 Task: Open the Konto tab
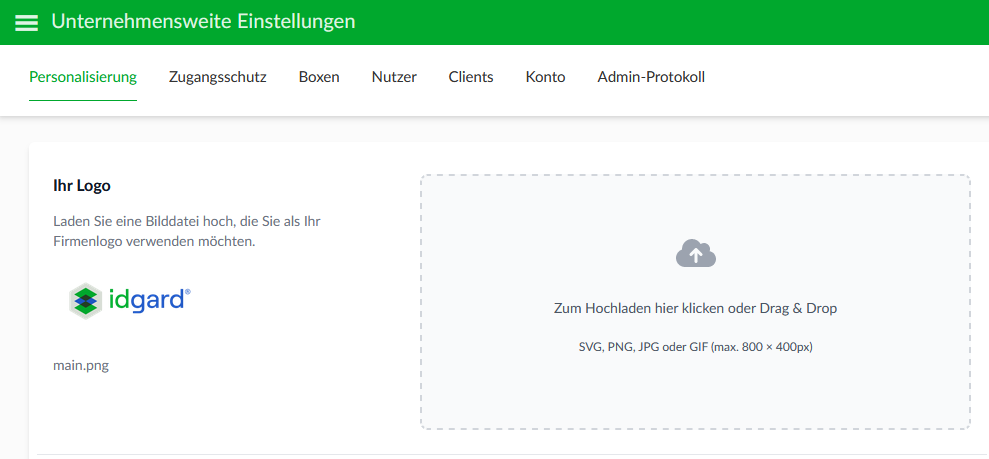click(x=546, y=78)
